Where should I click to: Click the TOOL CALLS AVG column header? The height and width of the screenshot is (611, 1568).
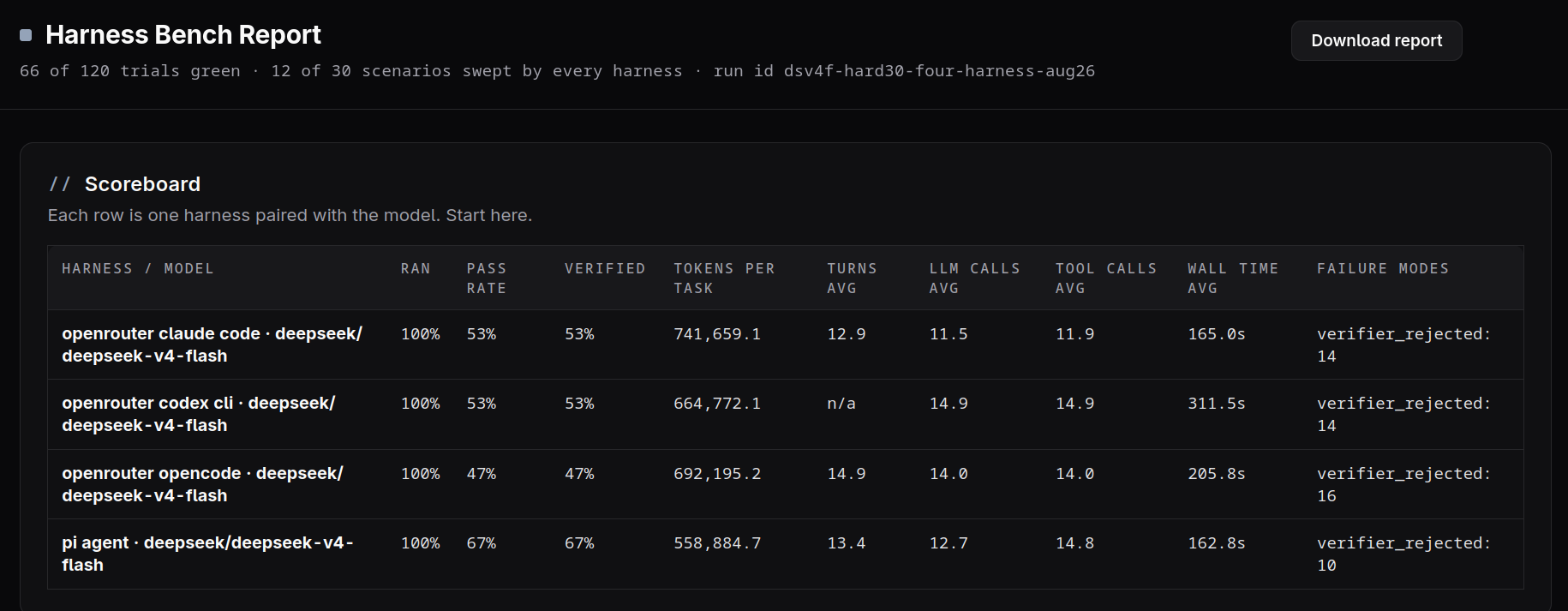point(1105,279)
